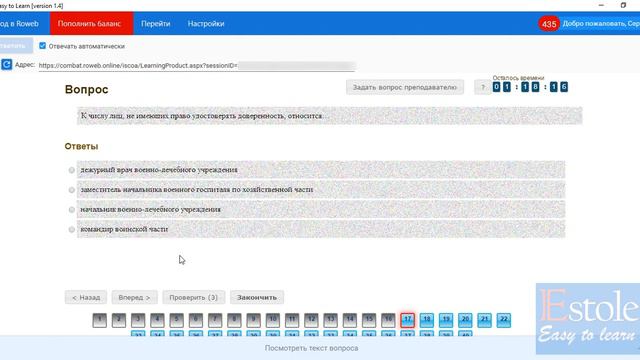Finish the test with Закончить
Screen dimensions: 640x360
click(x=257, y=297)
